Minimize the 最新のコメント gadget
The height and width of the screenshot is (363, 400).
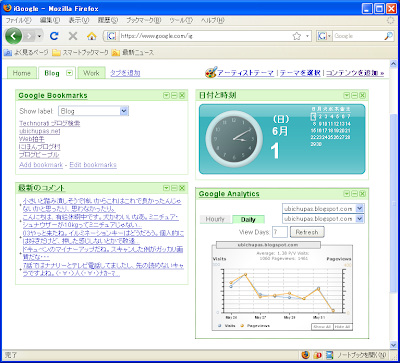[x=174, y=188]
